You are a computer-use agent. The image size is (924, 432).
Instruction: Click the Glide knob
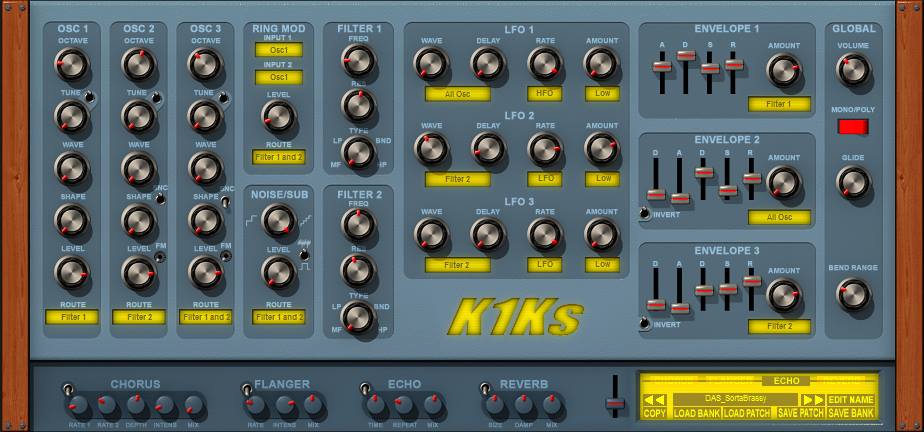click(x=853, y=183)
